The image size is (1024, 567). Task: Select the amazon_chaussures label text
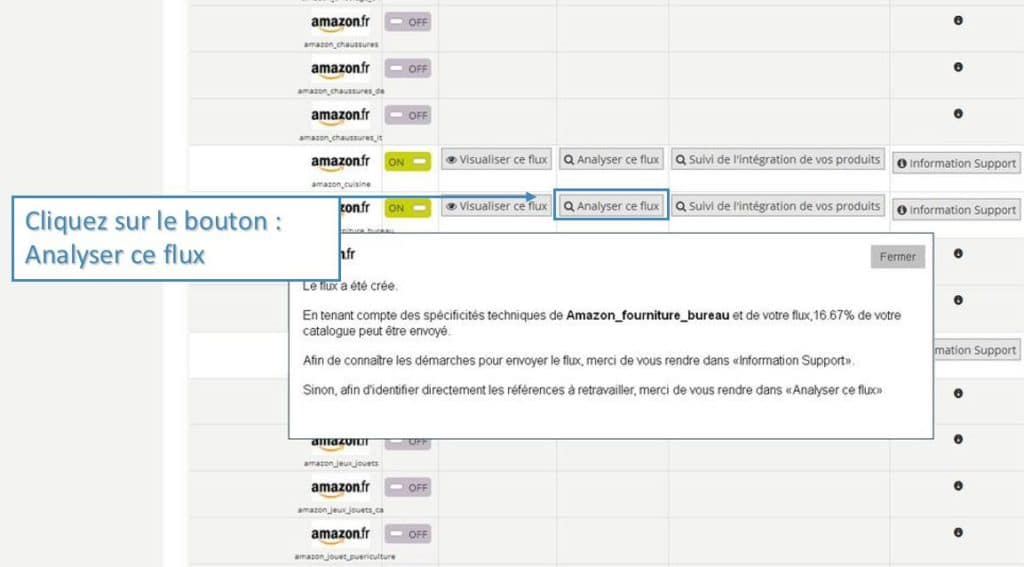point(341,44)
